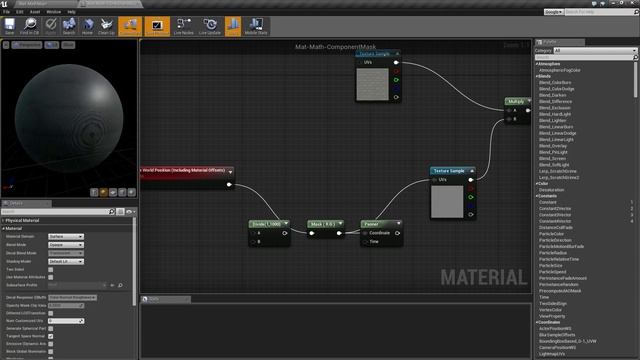Screen dimensions: 640x360
Task: Click the Lit view mode button
Action: click(52, 45)
